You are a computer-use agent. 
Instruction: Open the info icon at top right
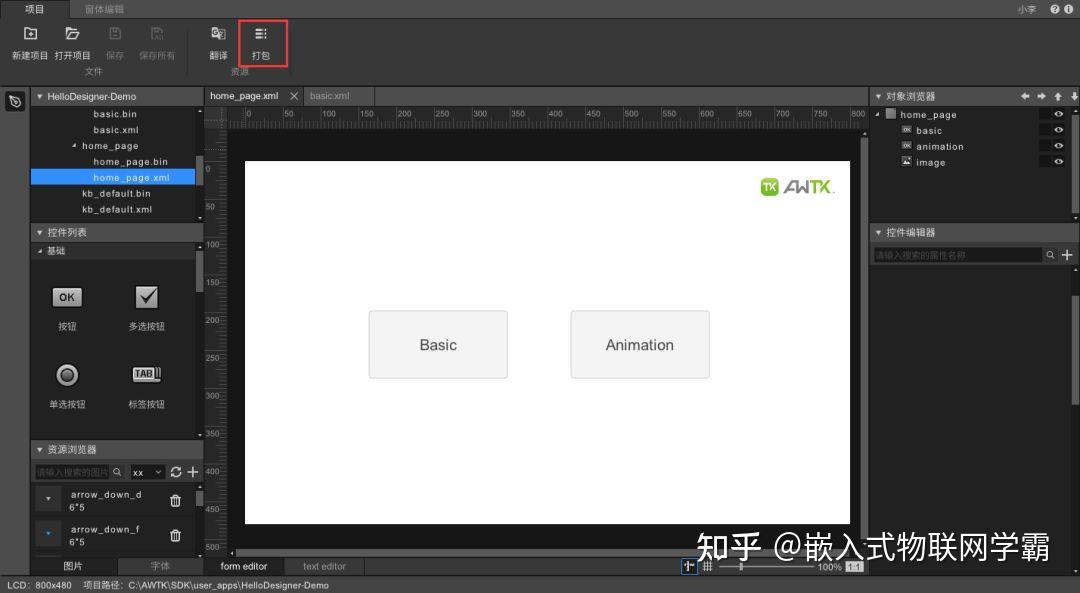(1069, 9)
